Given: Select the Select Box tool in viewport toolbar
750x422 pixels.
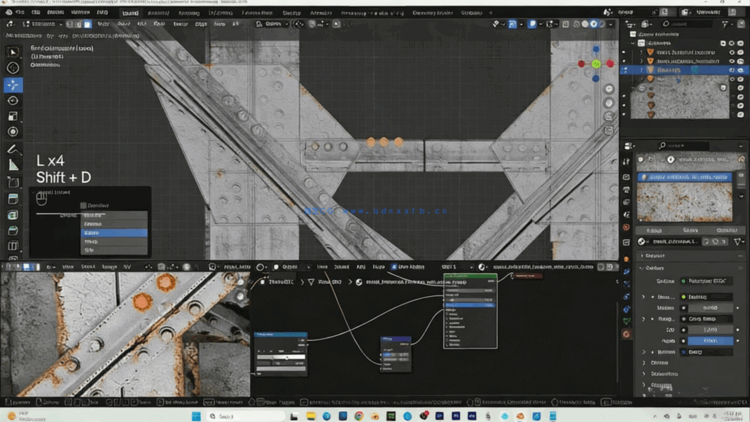Looking at the screenshot, I should pos(13,52).
